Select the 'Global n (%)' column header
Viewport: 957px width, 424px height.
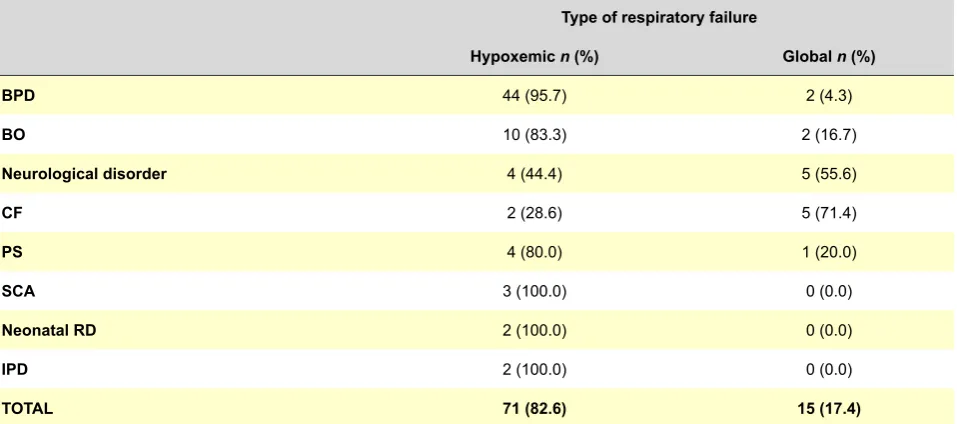coord(829,57)
